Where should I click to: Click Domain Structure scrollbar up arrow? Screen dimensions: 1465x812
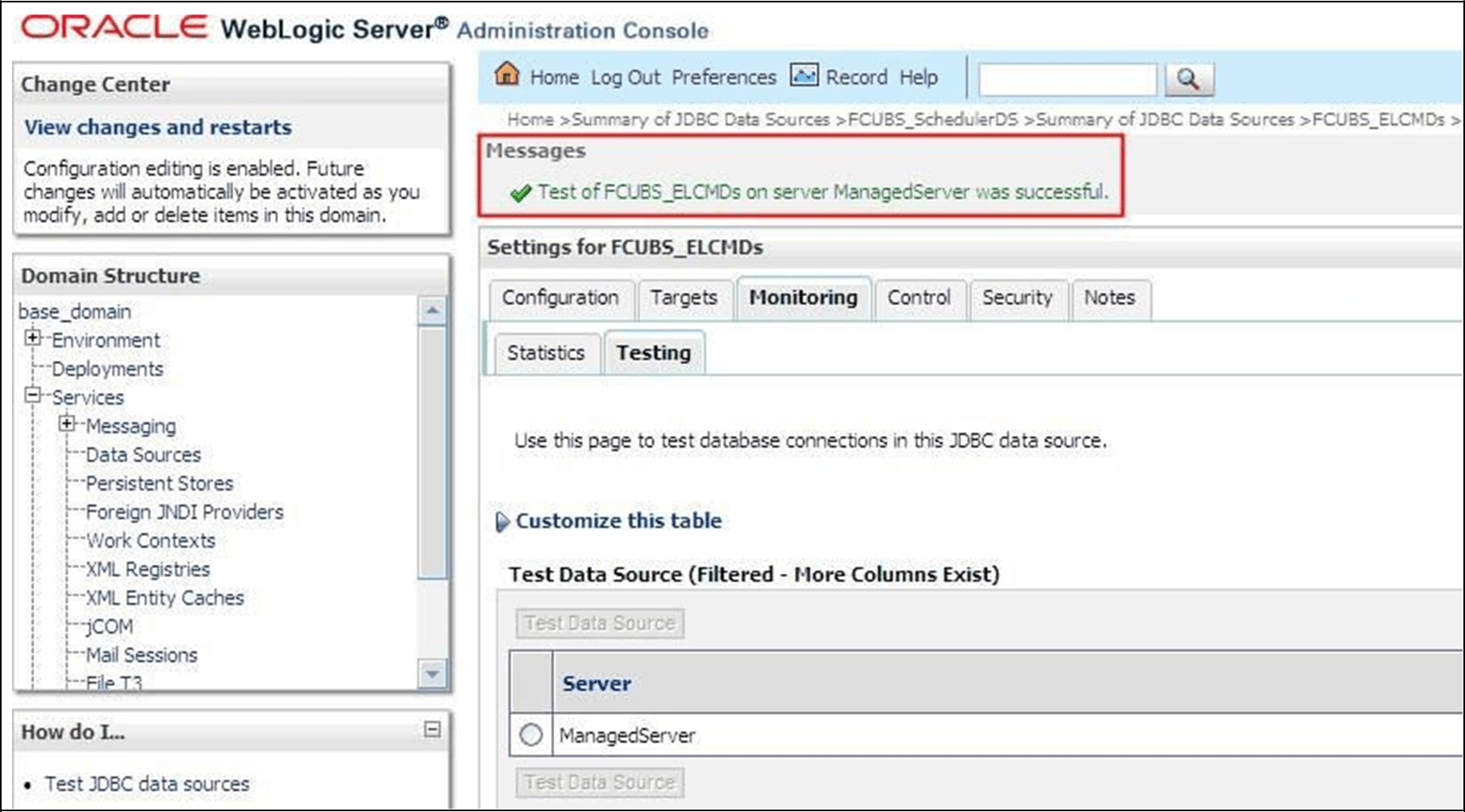[x=433, y=311]
